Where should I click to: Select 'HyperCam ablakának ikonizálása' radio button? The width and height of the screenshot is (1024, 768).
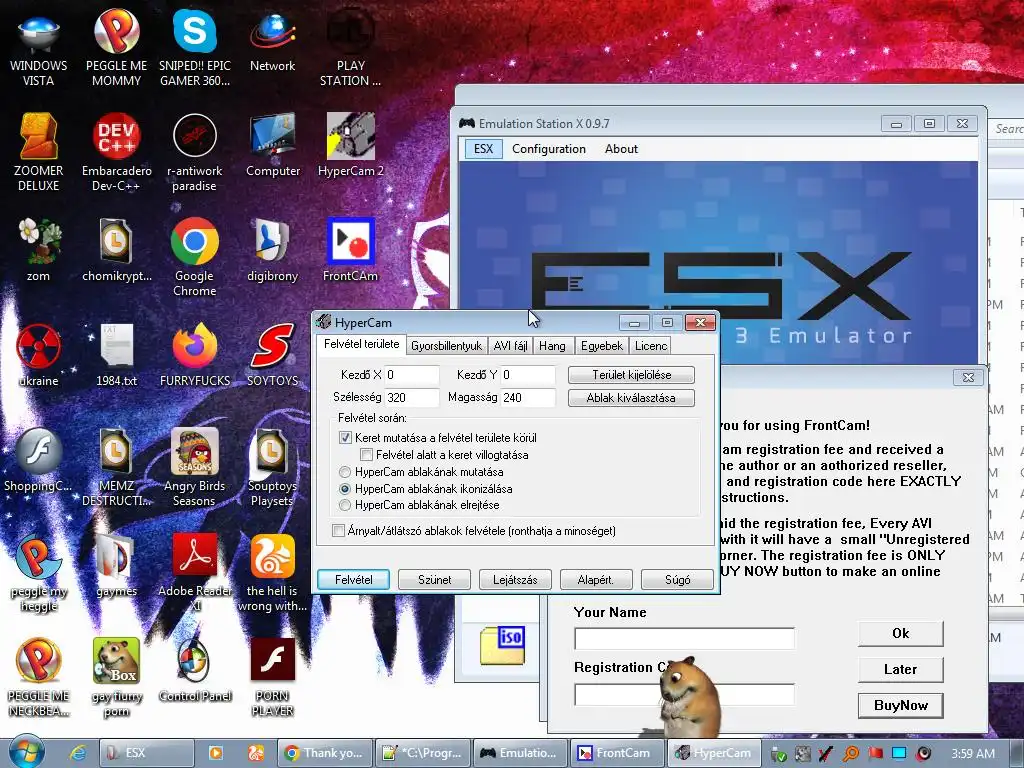(345, 488)
